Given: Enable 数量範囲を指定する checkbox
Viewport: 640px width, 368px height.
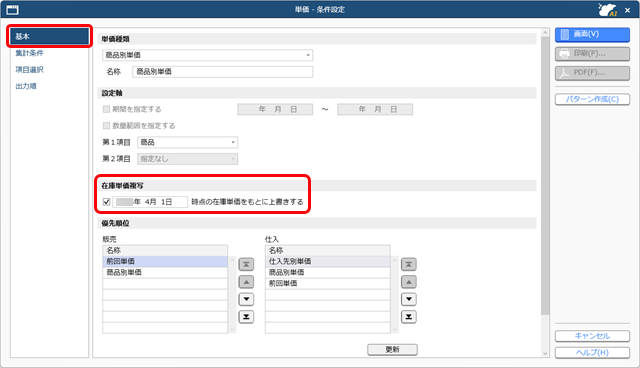Looking at the screenshot, I should (107, 125).
